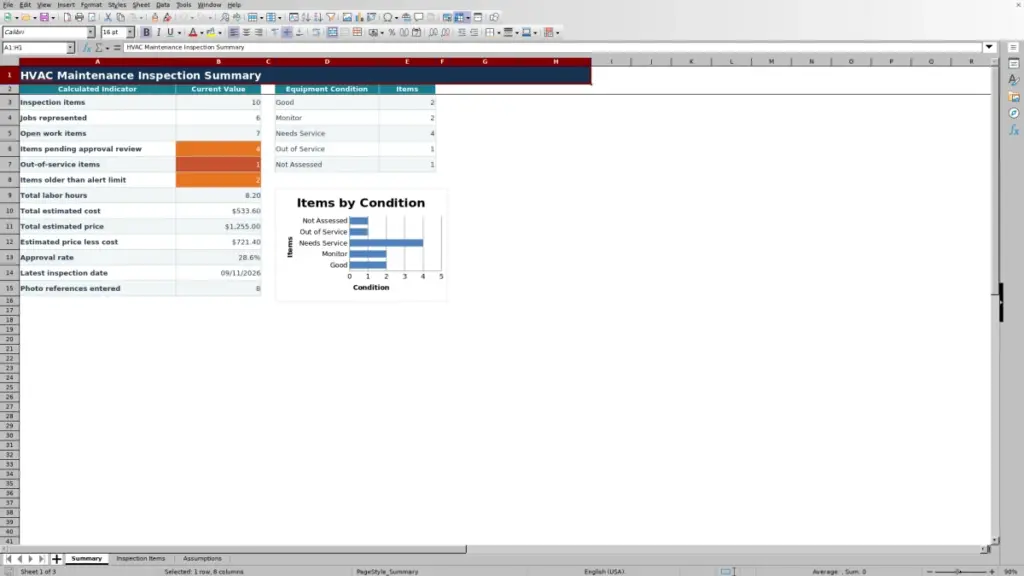Toggle Wrap Text for the cell

[x=316, y=33]
